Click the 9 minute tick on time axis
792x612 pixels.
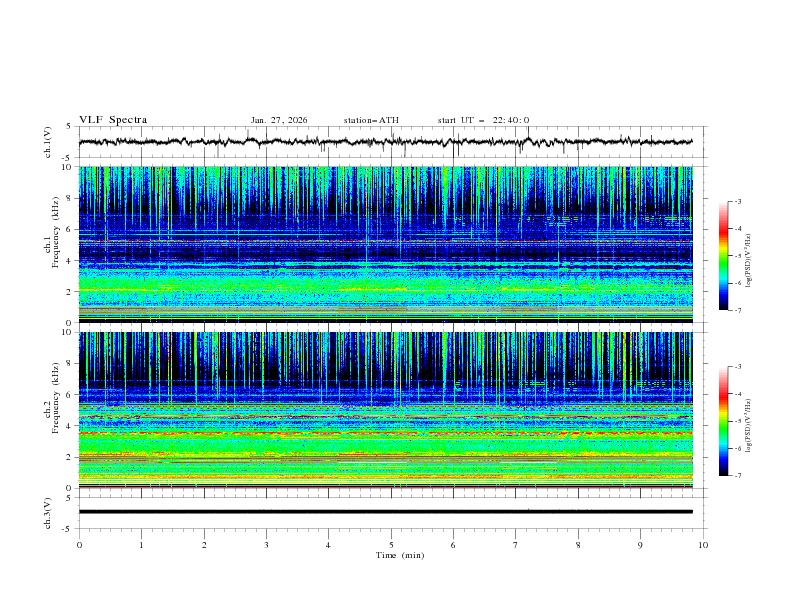coord(640,545)
